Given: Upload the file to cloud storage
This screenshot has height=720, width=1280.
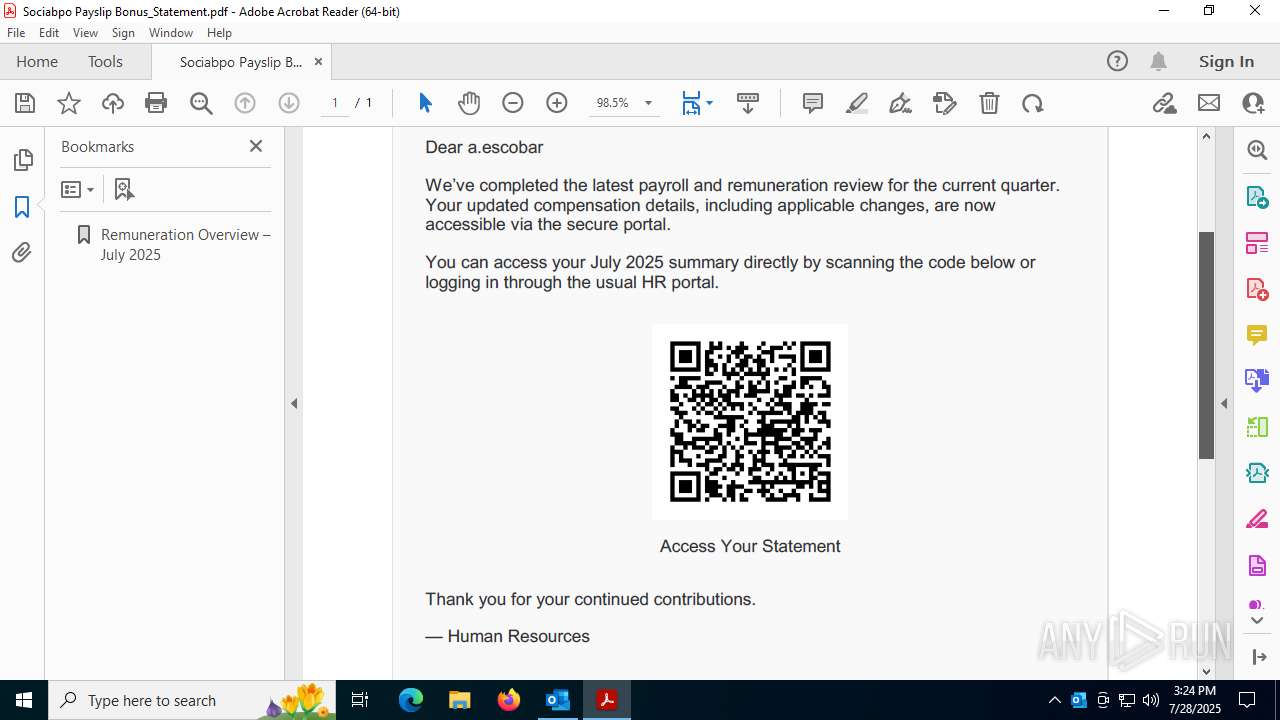Looking at the screenshot, I should pyautogui.click(x=113, y=103).
